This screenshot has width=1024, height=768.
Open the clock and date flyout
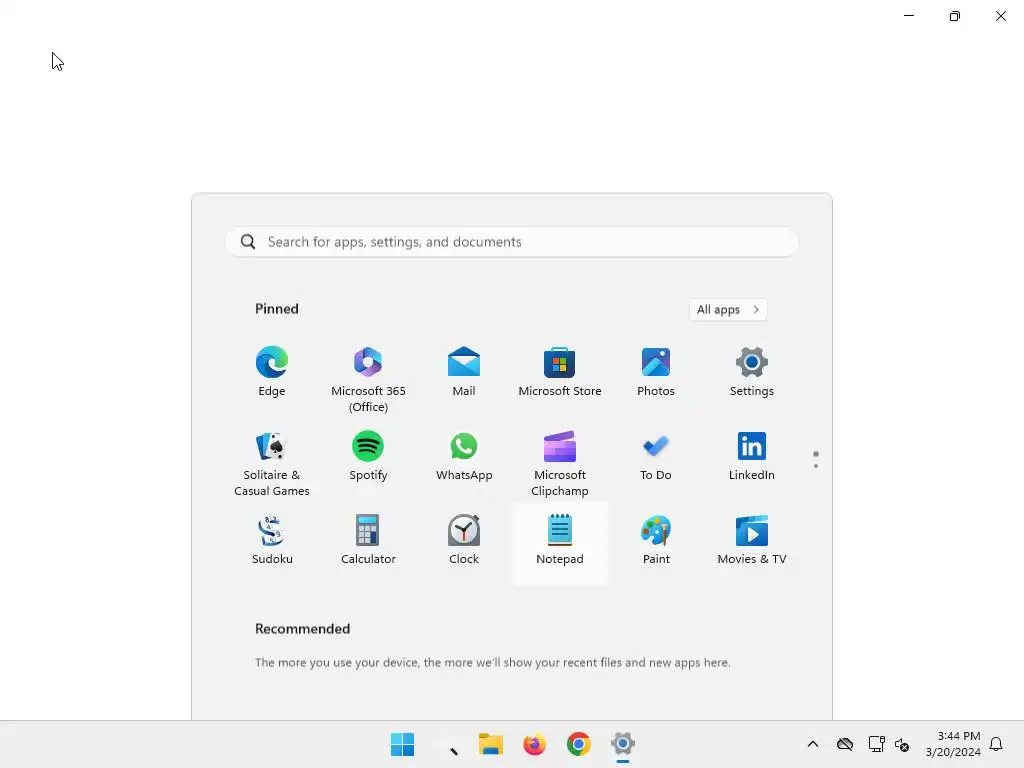[953, 744]
